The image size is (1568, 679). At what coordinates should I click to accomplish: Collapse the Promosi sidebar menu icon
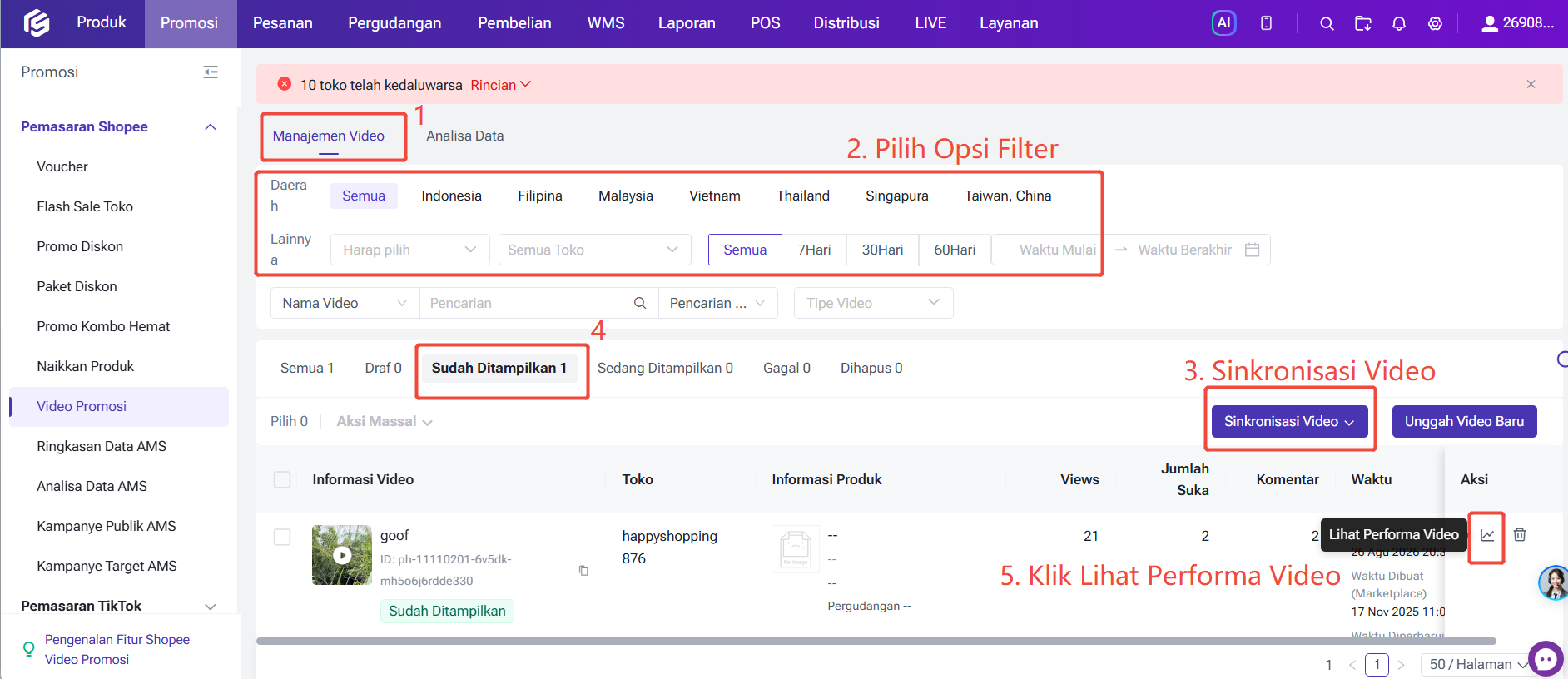(x=211, y=72)
